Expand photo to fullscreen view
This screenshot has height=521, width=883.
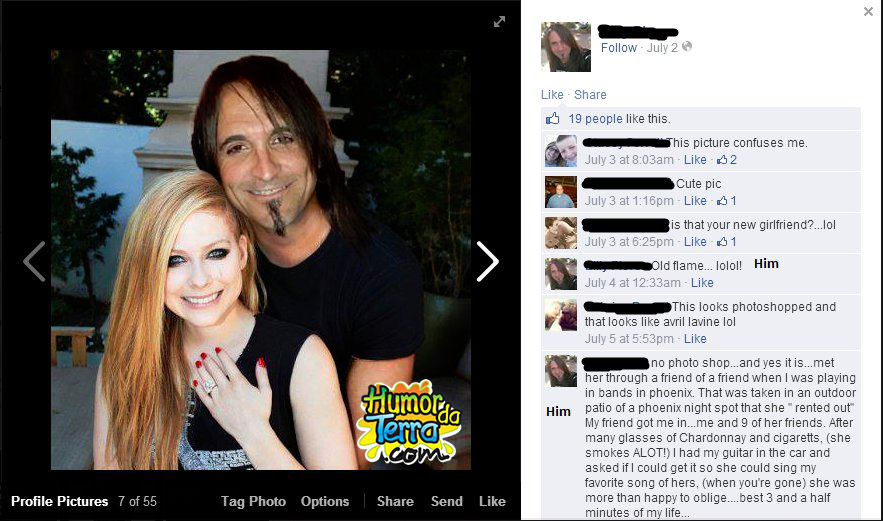(x=499, y=21)
